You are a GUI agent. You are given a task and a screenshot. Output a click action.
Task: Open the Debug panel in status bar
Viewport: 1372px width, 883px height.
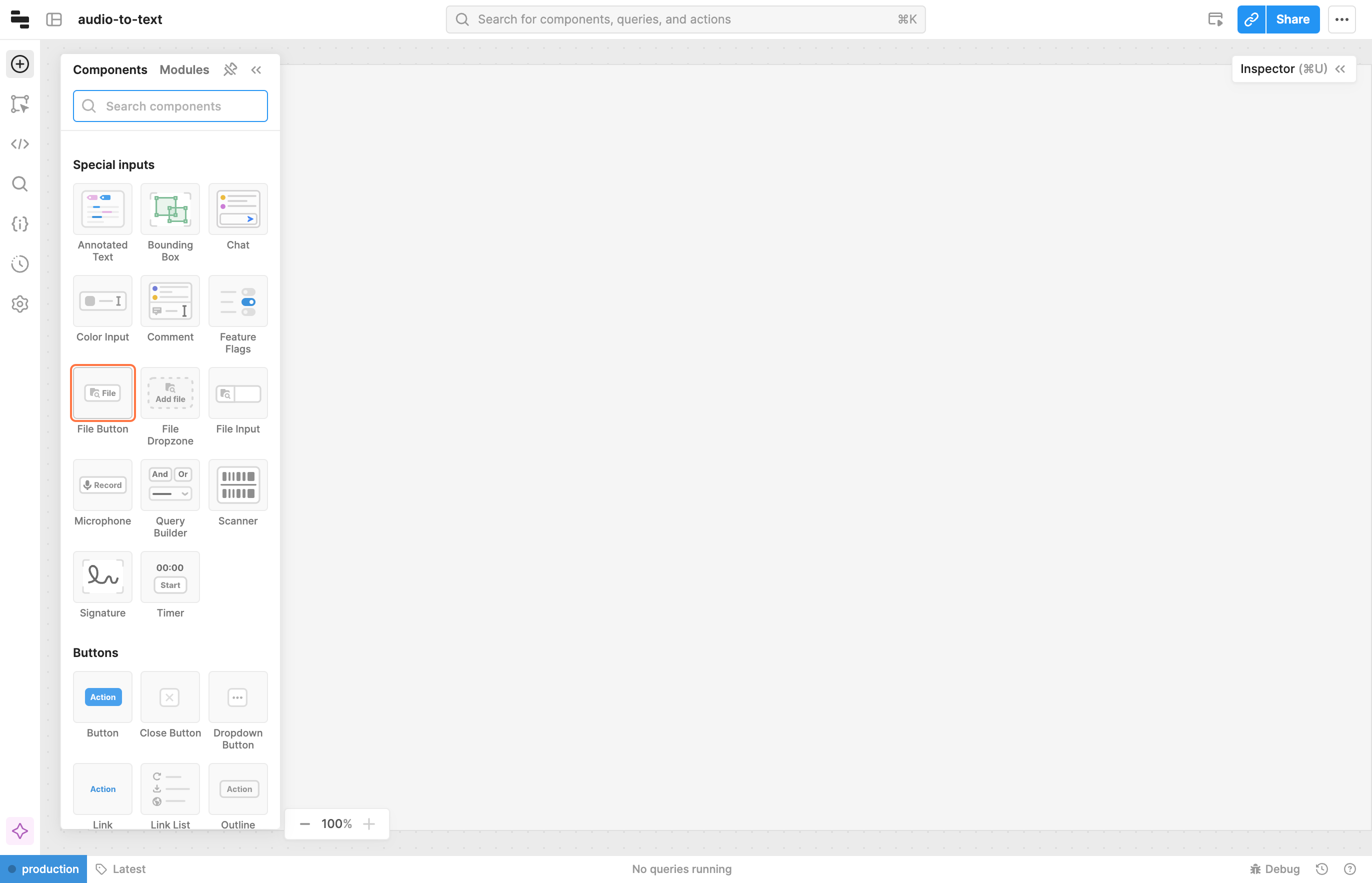1275,868
